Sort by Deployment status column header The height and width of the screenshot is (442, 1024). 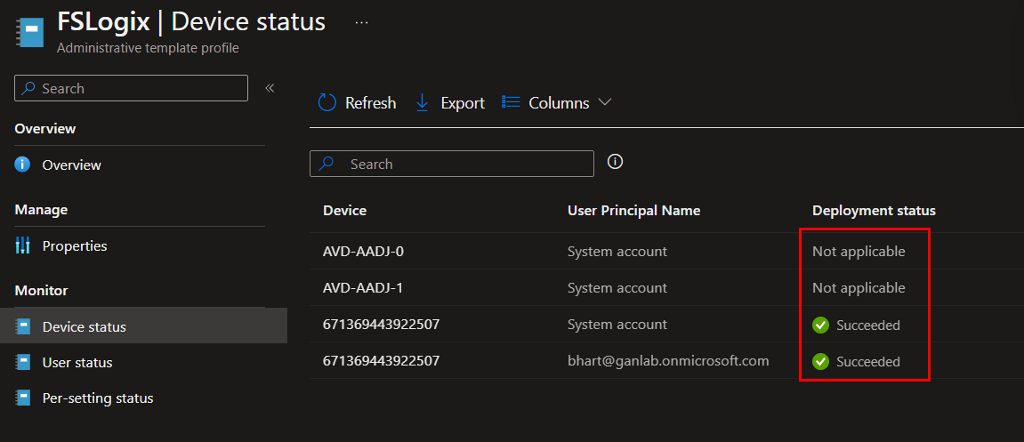coord(873,210)
